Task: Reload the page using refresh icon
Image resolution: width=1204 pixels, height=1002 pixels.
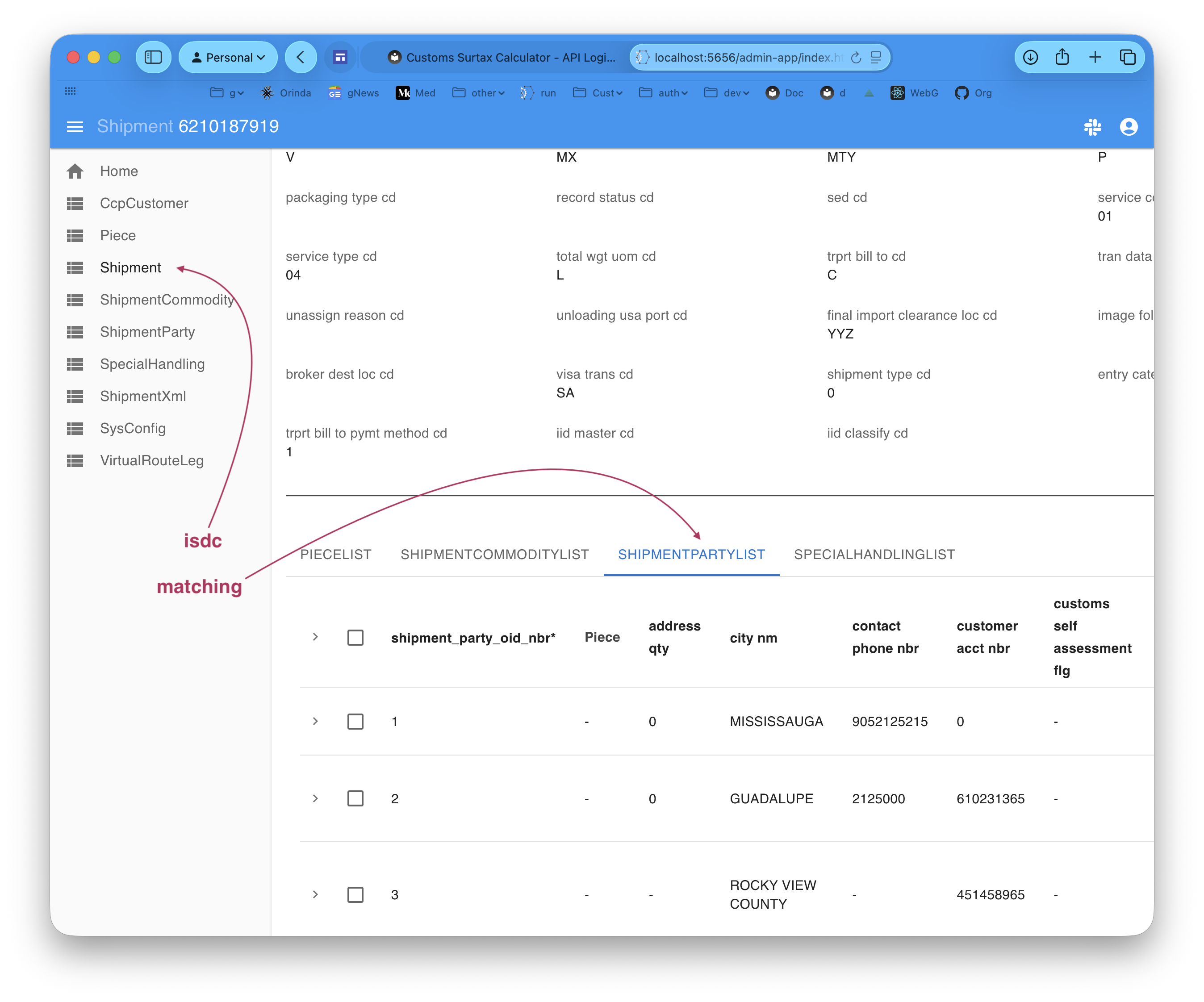Action: click(x=856, y=57)
